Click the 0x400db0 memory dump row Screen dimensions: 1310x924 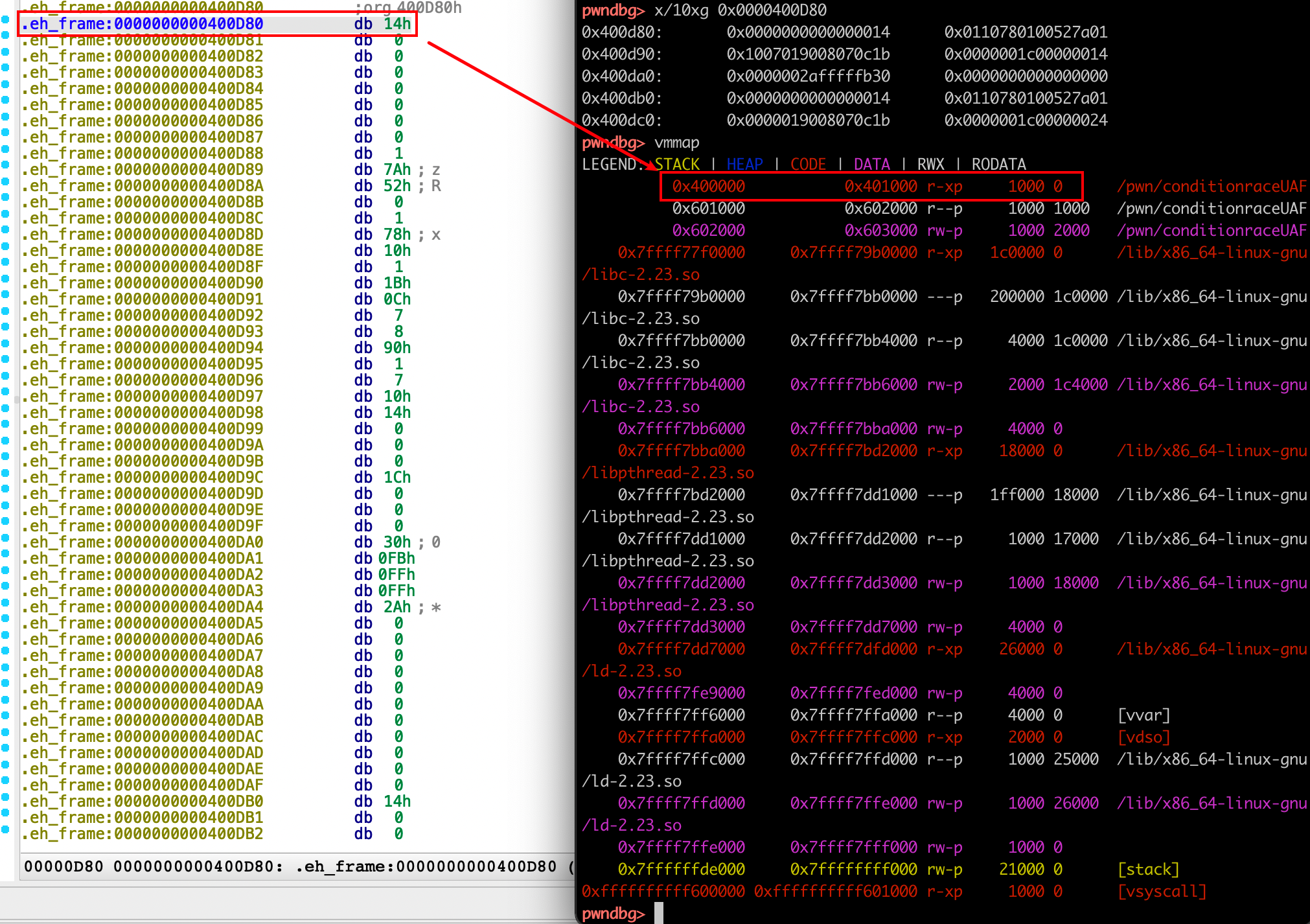pyautogui.click(x=845, y=98)
